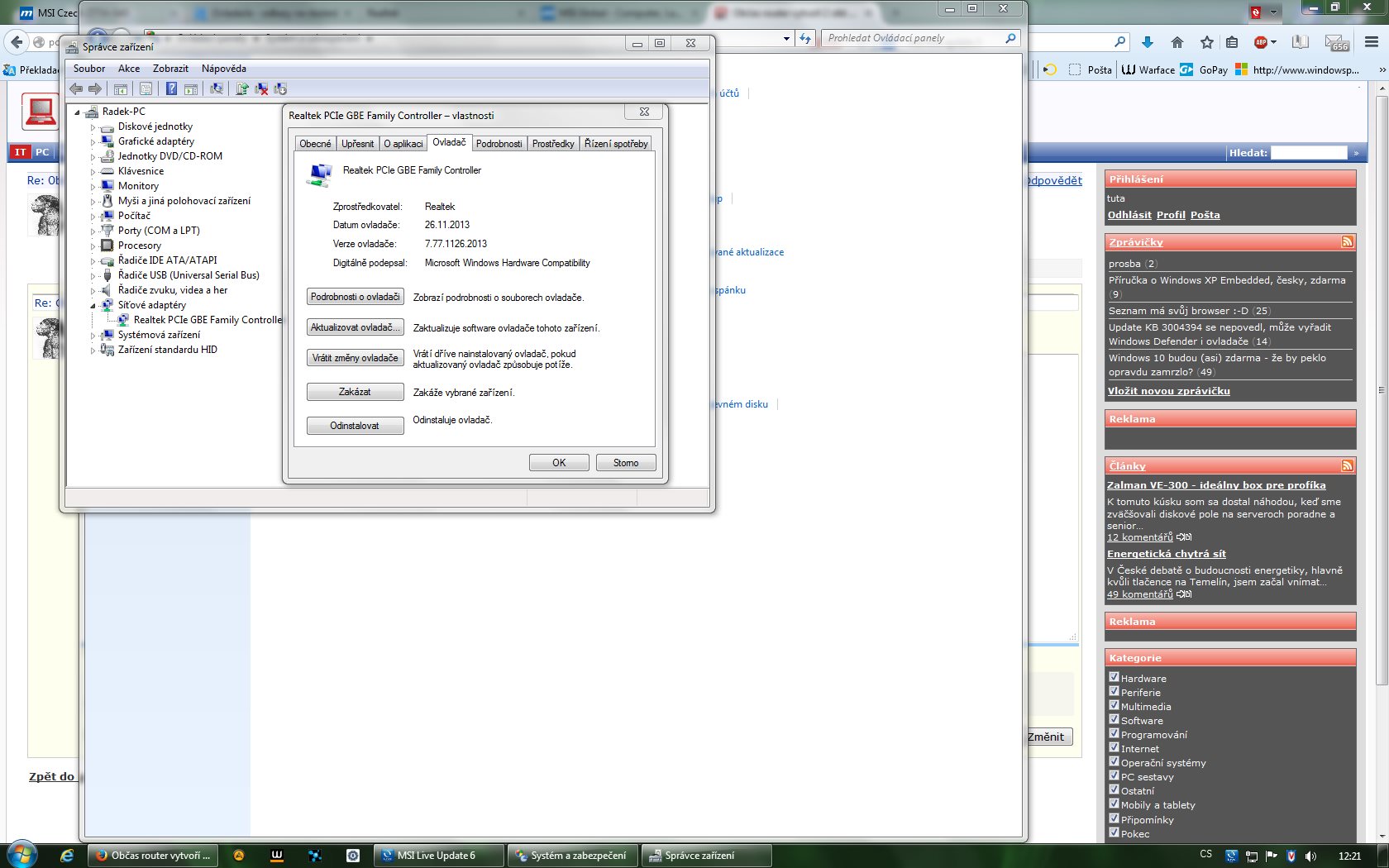Collapse the Radek-PC root node

coord(78,112)
